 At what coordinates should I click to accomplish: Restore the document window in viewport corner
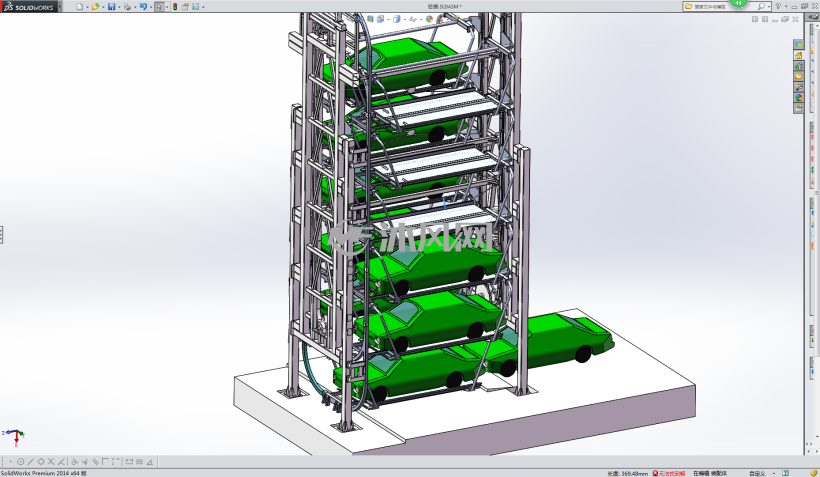click(x=785, y=19)
